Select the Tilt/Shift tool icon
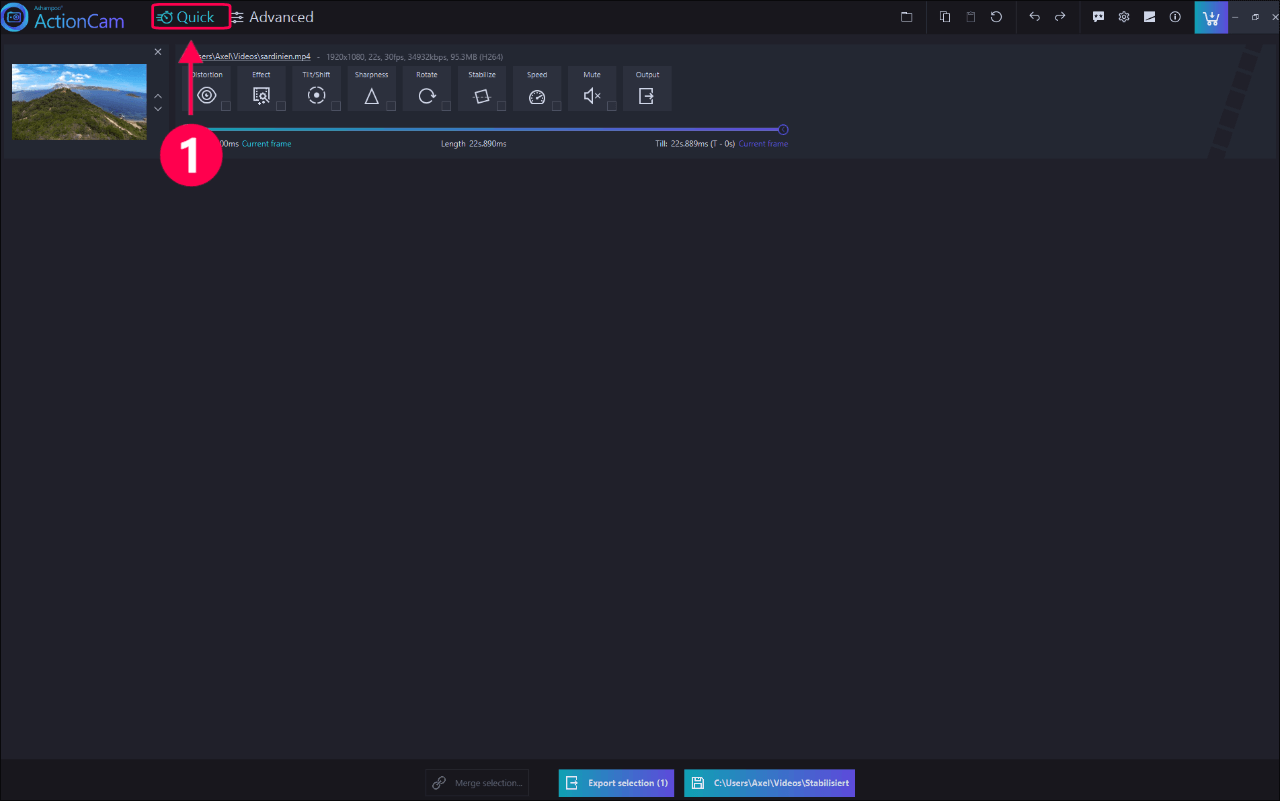 (316, 96)
